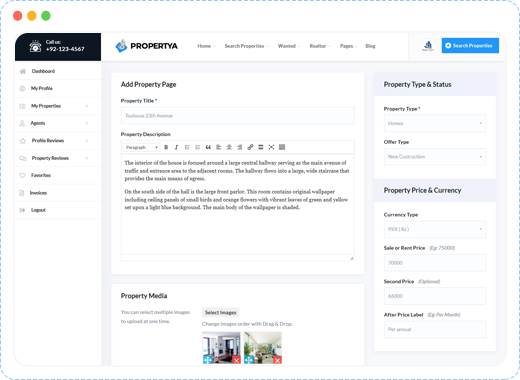This screenshot has height=380, width=520.
Task: Click the user avatar icon in header
Action: (428, 46)
